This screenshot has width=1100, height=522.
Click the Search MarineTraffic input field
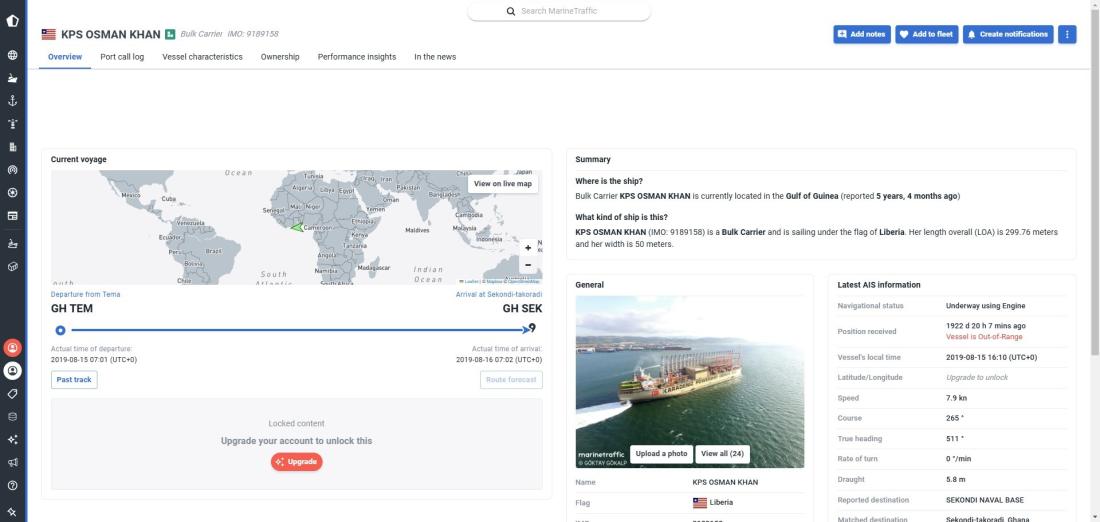[x=559, y=11]
